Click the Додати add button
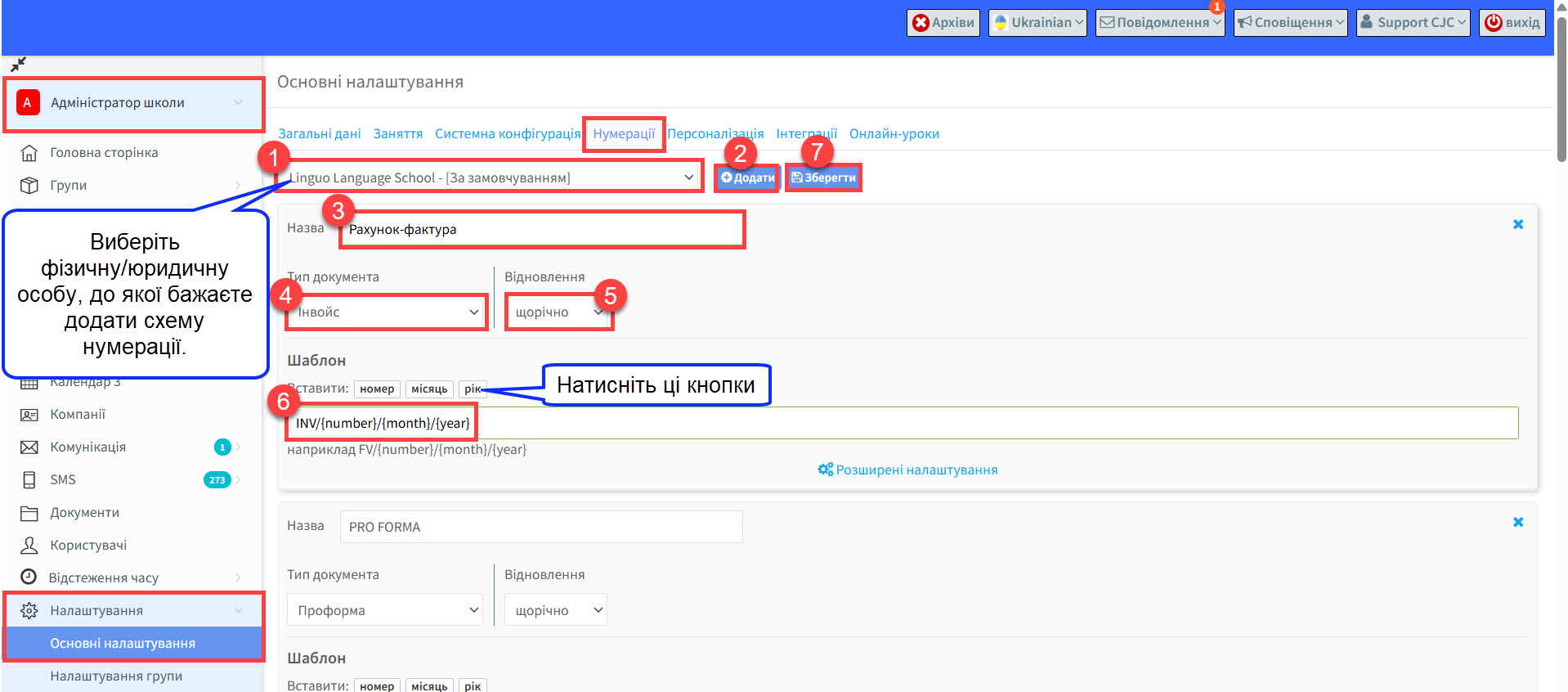Screen dimensions: 1568x692 [747, 177]
